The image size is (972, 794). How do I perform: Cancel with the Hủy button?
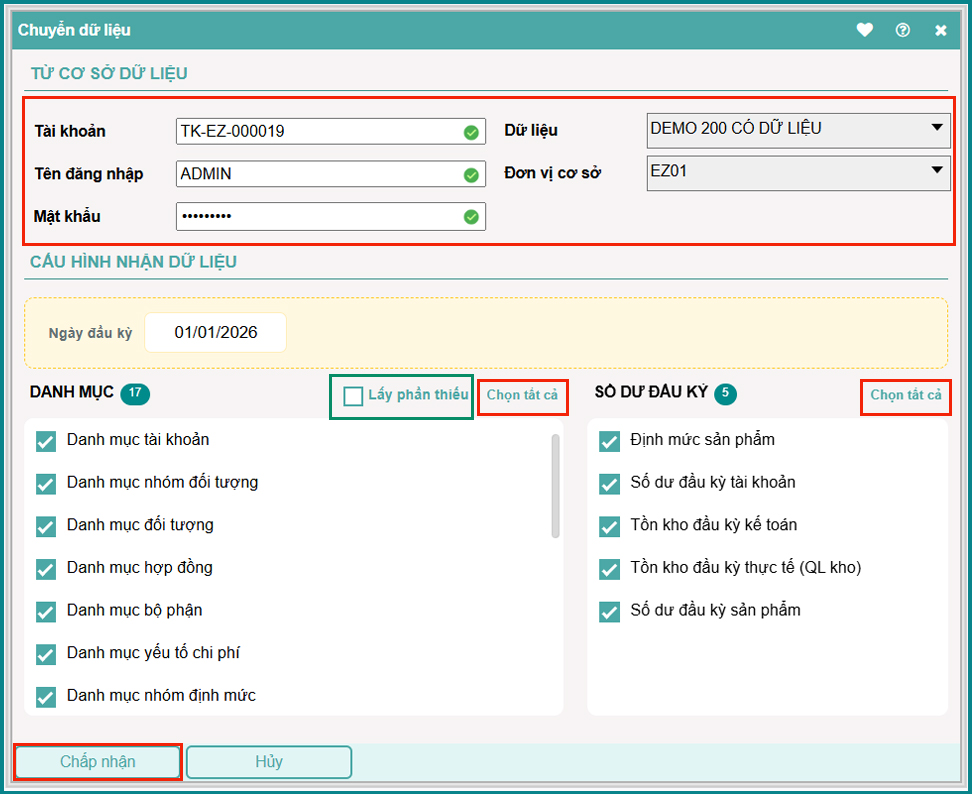[x=269, y=762]
